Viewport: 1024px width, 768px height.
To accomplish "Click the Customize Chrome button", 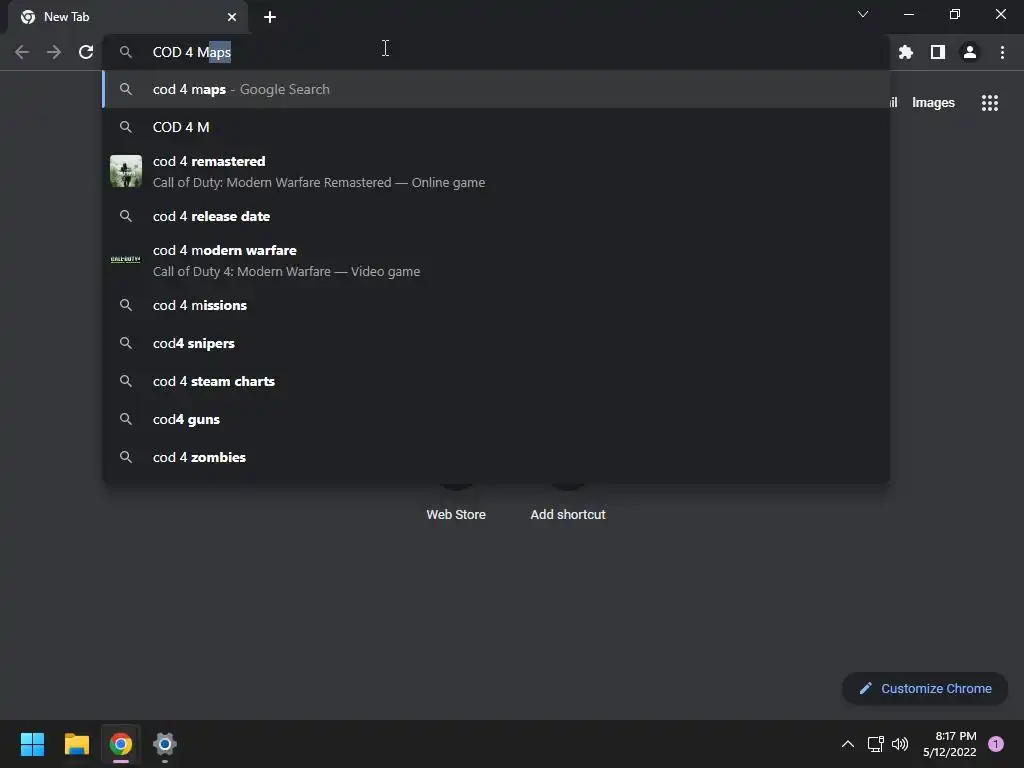I will 925,688.
